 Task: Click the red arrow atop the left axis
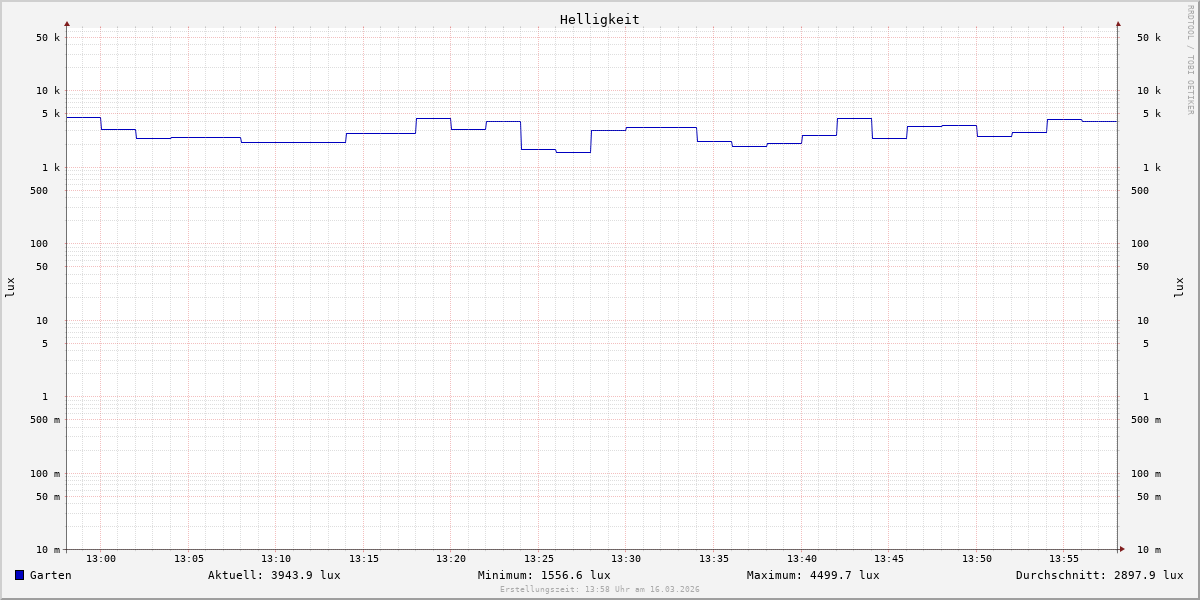coord(67,23)
